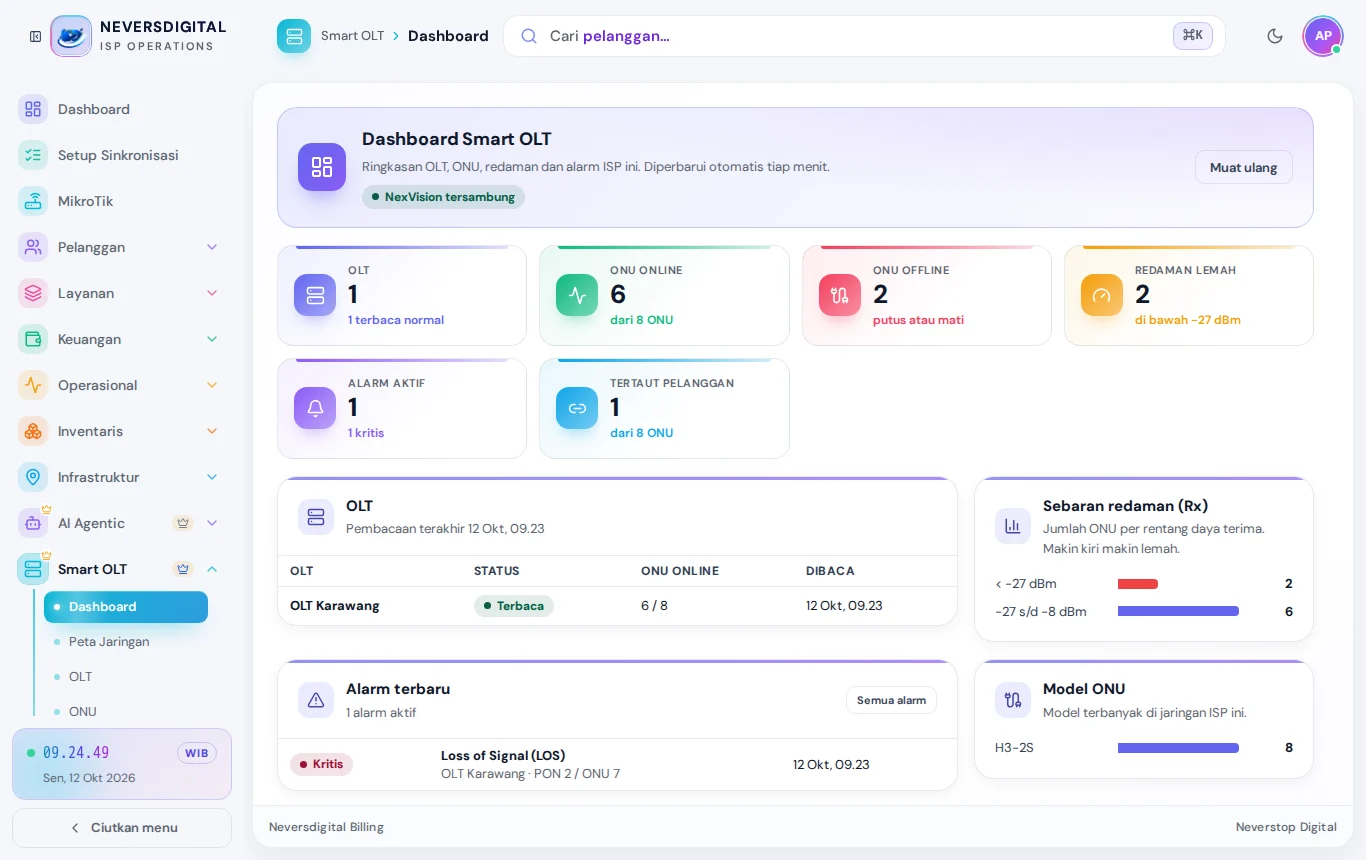The width and height of the screenshot is (1366, 860).
Task: Open the MikroTik menu item
Action: click(122, 201)
